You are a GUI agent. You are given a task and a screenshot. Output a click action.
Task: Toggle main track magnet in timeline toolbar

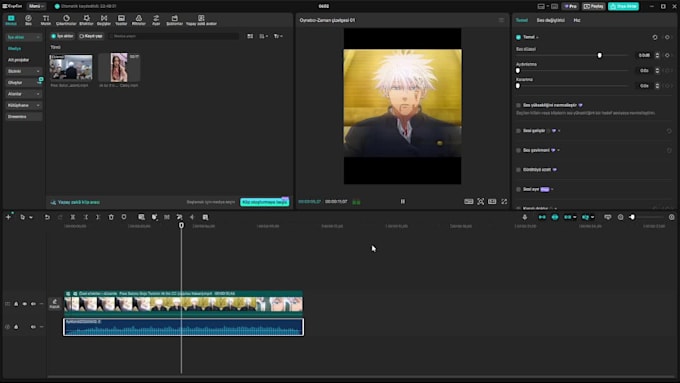[x=542, y=217]
